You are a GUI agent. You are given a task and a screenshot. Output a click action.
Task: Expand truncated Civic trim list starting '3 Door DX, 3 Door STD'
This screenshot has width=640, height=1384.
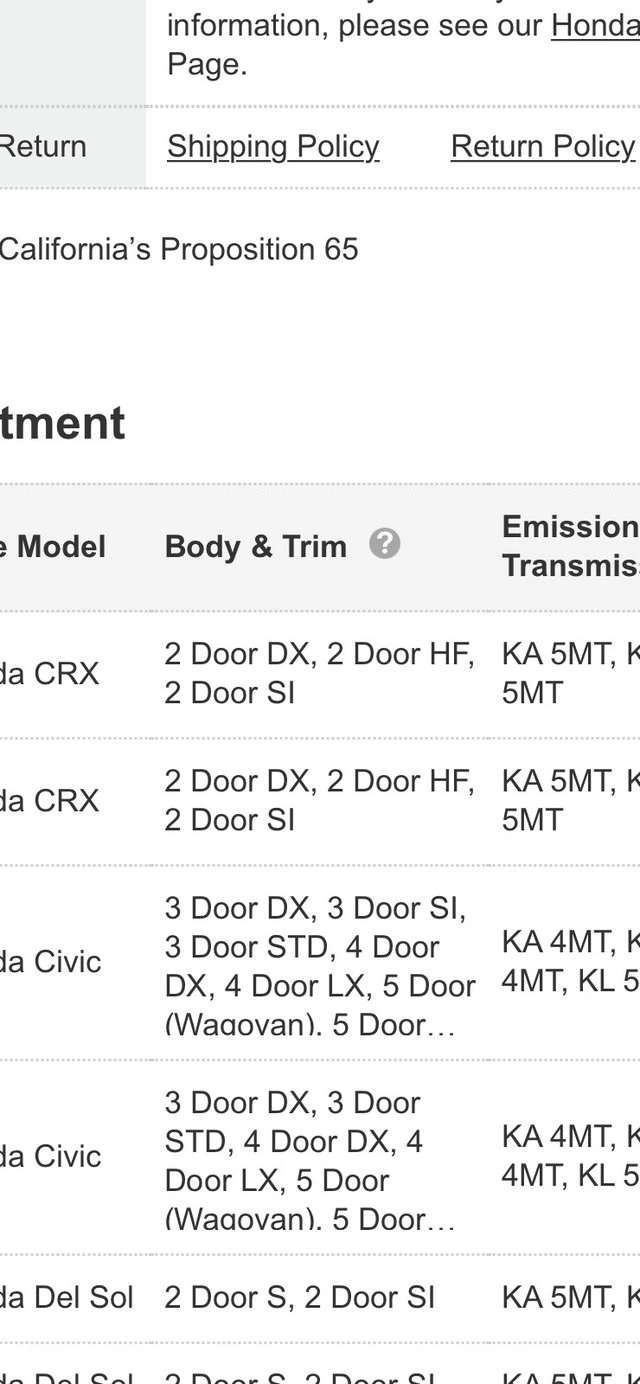310,1160
